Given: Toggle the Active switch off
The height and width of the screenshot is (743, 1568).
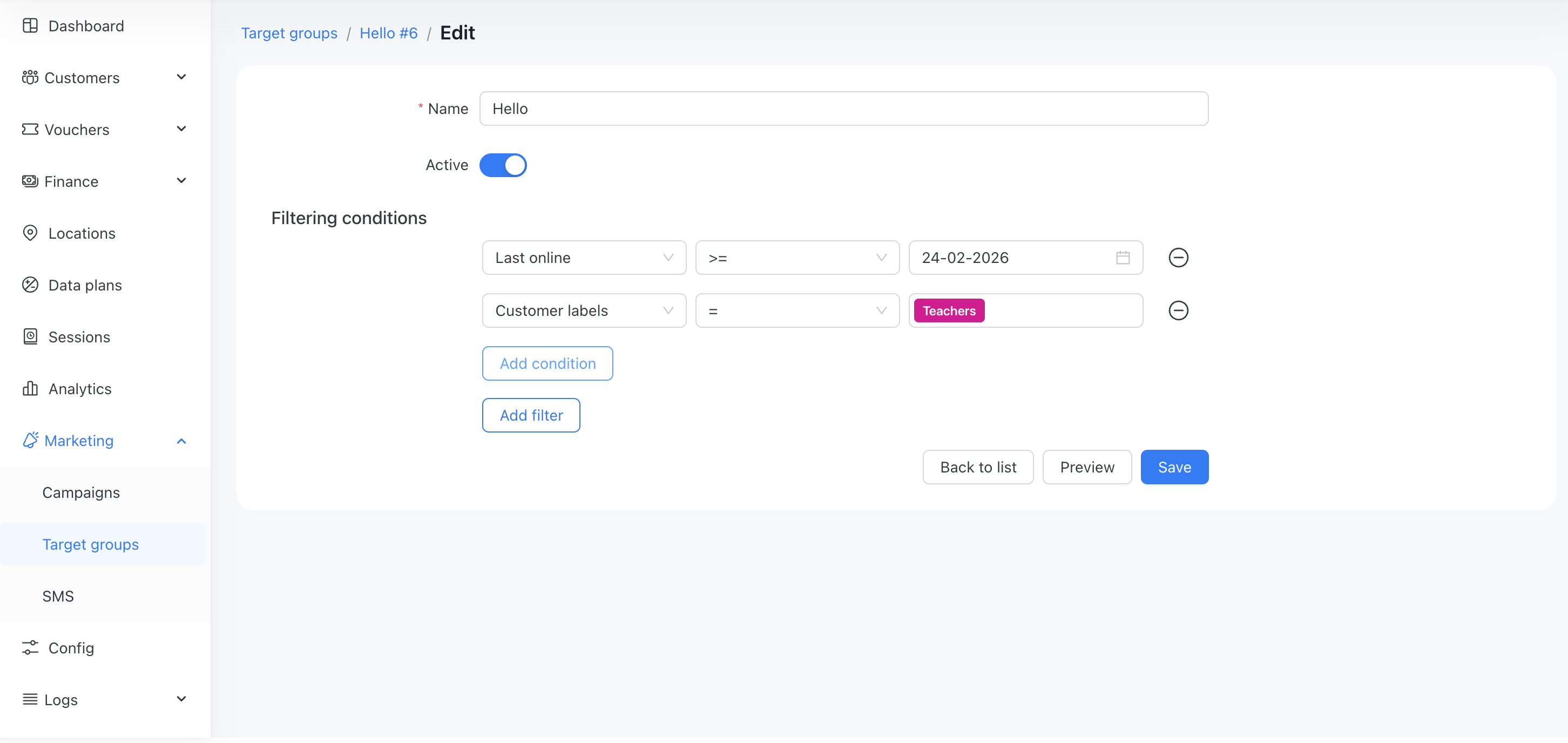Looking at the screenshot, I should pyautogui.click(x=503, y=165).
